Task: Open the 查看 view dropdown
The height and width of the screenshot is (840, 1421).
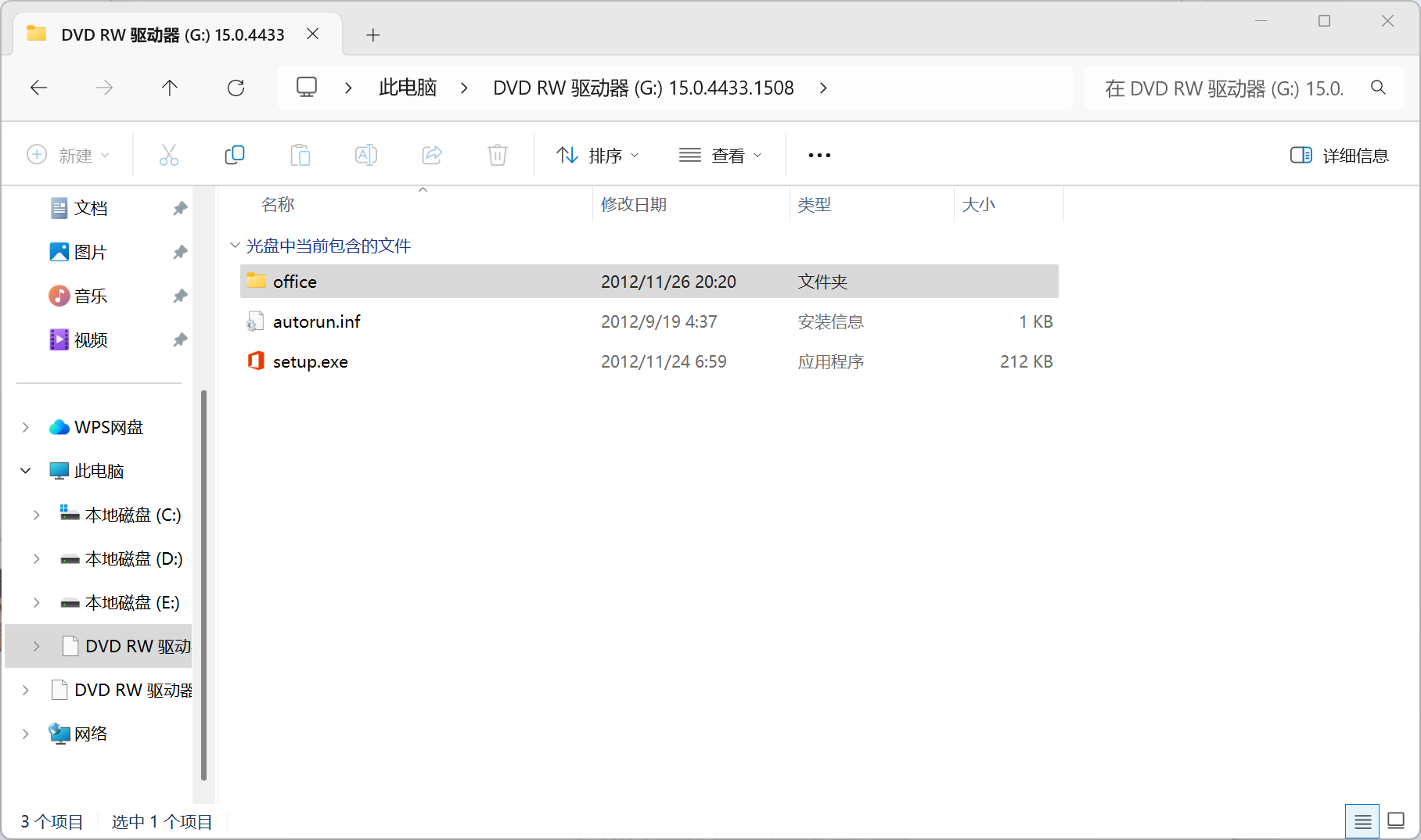Action: [x=720, y=155]
